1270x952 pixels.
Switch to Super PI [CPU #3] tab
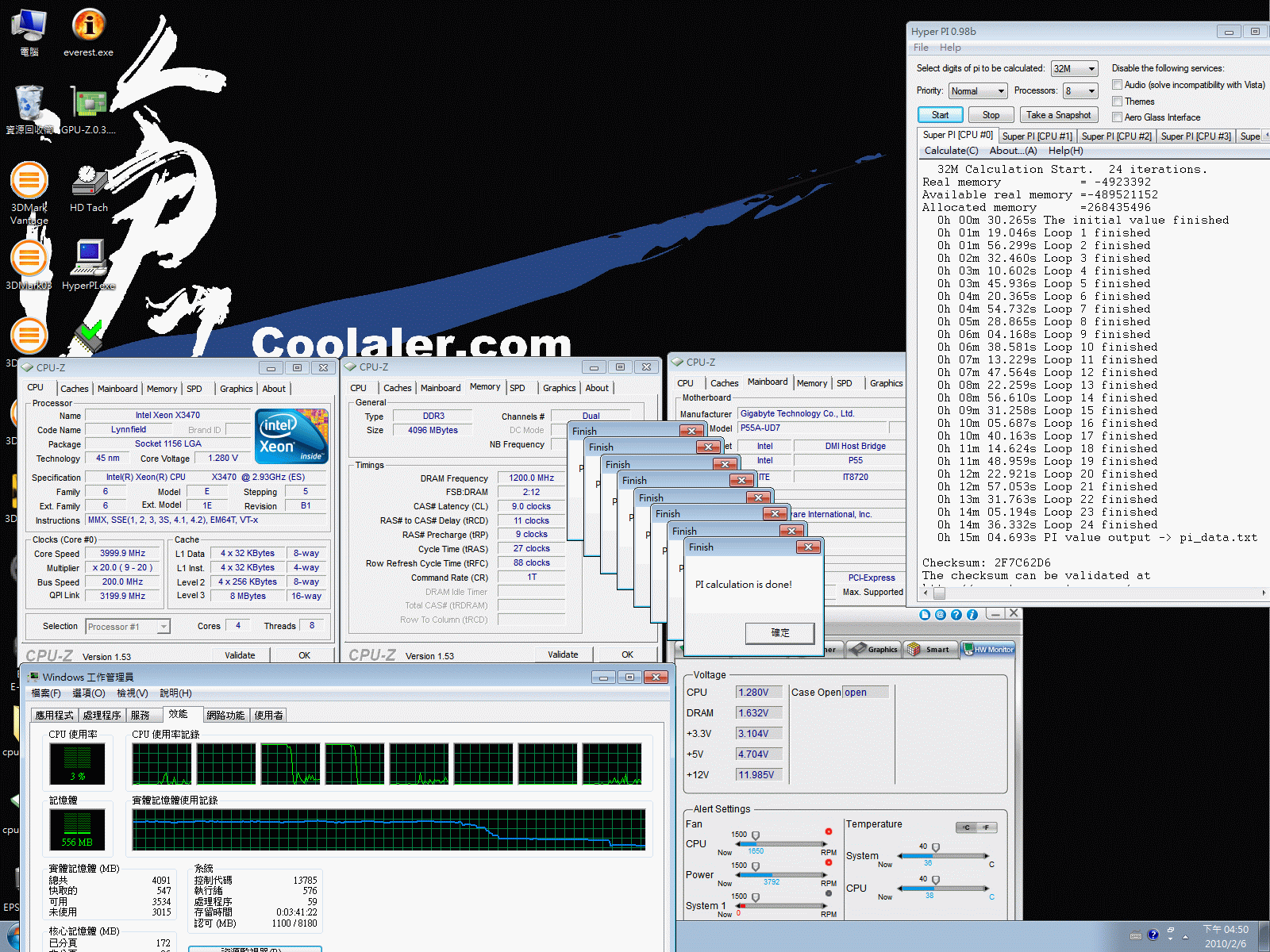(x=1195, y=136)
